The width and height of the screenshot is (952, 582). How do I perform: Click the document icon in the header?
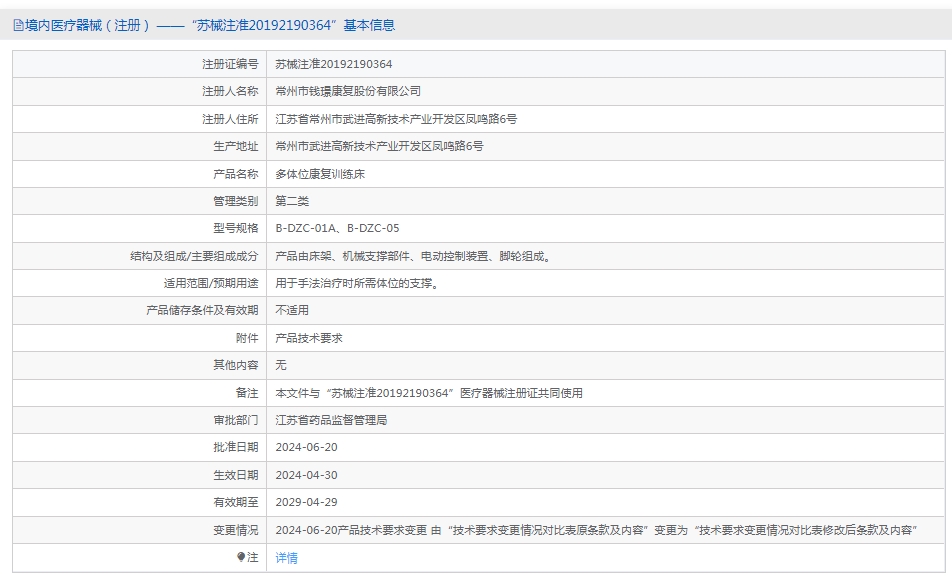pyautogui.click(x=18, y=25)
